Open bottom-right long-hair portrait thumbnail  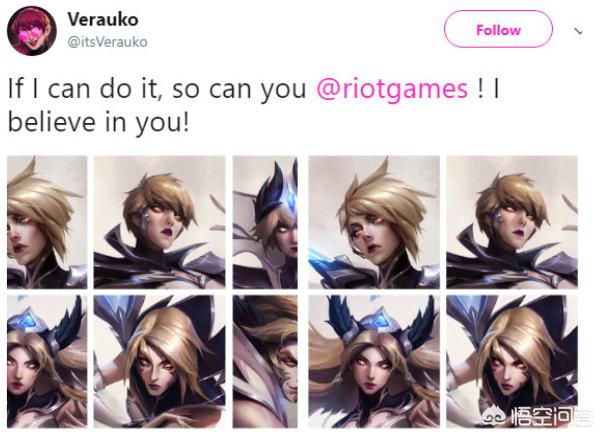click(512, 361)
